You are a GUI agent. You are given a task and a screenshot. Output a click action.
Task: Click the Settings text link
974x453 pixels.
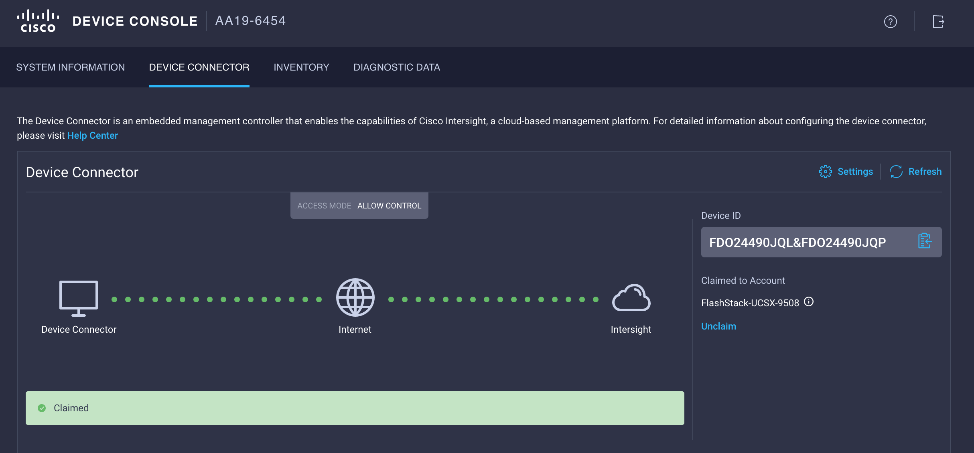pos(855,172)
